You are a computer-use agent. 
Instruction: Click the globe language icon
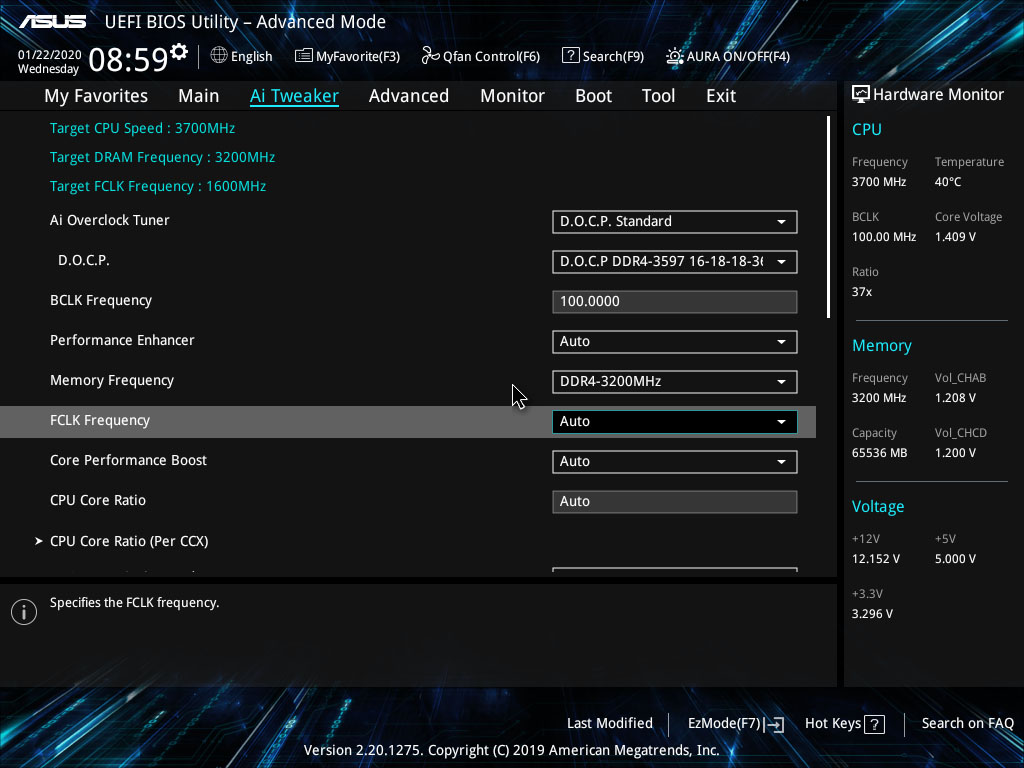pyautogui.click(x=219, y=56)
